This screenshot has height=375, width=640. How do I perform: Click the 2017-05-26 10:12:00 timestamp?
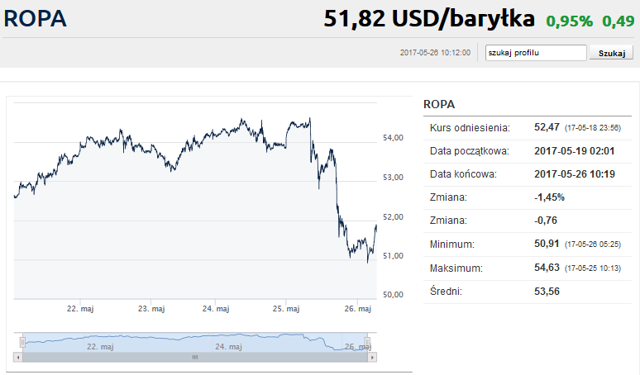(435, 53)
